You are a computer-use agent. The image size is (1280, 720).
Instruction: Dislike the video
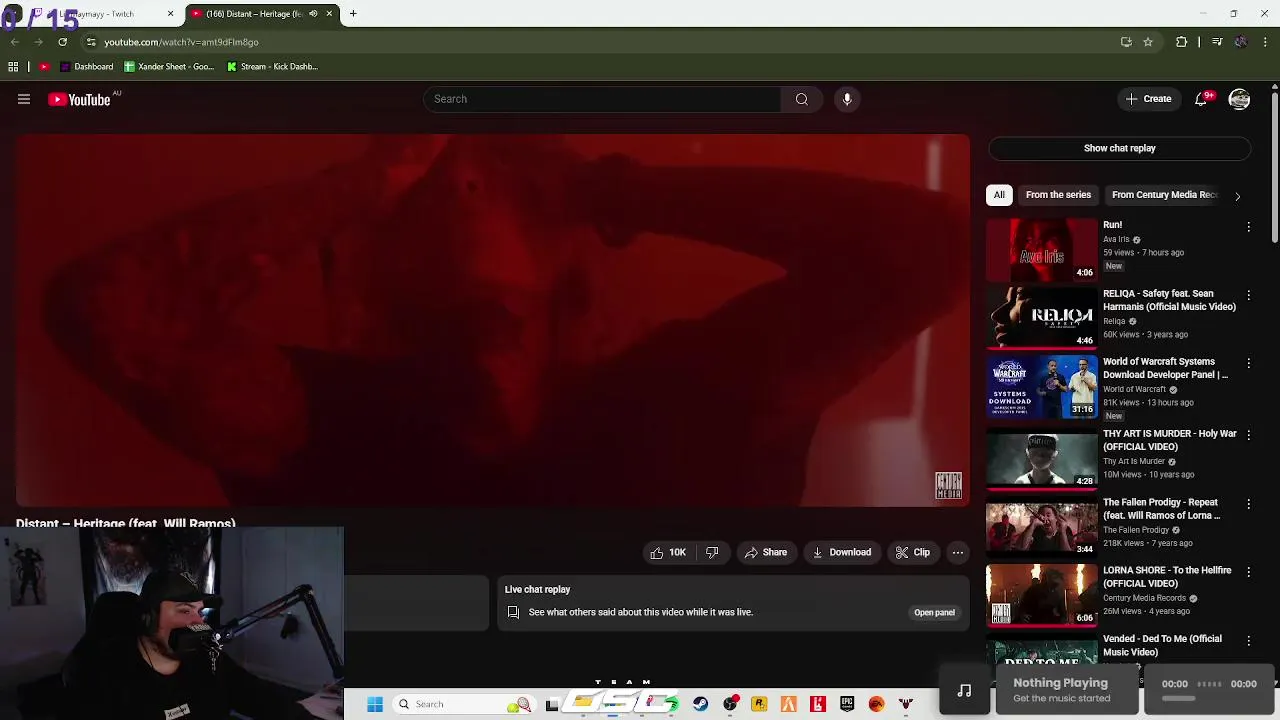point(712,552)
